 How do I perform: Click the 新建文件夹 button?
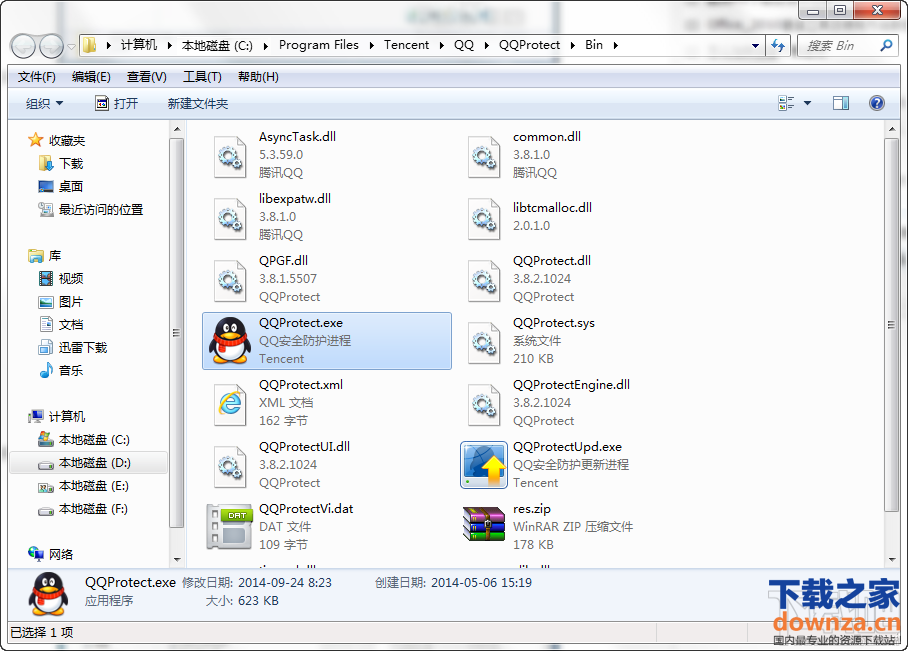click(198, 104)
